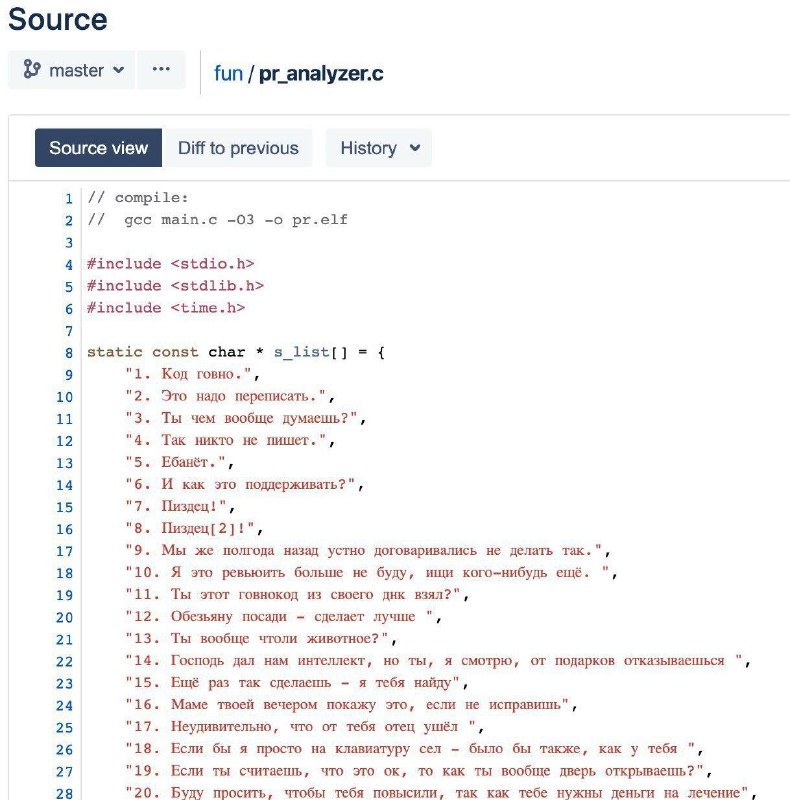Image resolution: width=790 pixels, height=800 pixels.
Task: Click the Source page heading
Action: [57, 20]
